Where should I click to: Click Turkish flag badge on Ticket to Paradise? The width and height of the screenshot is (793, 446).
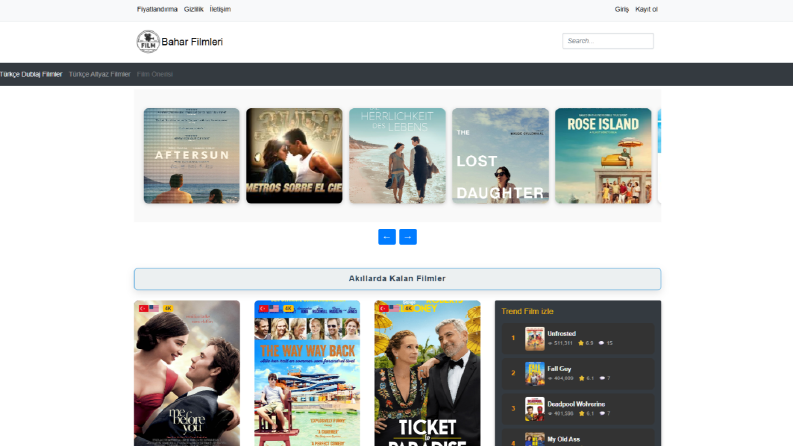click(384, 308)
